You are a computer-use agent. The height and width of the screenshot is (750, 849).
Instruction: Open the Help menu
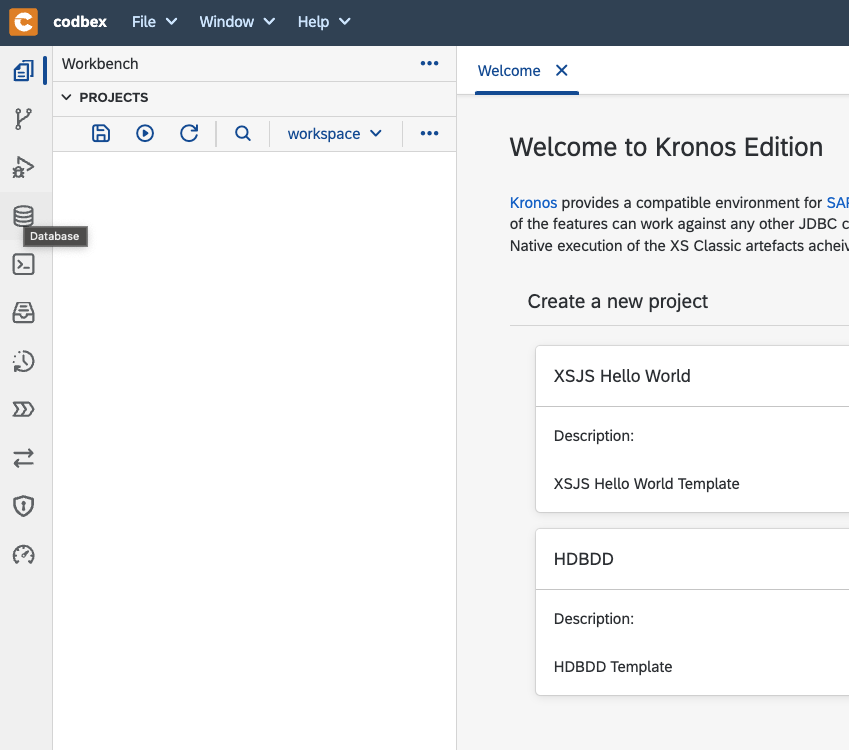point(324,22)
